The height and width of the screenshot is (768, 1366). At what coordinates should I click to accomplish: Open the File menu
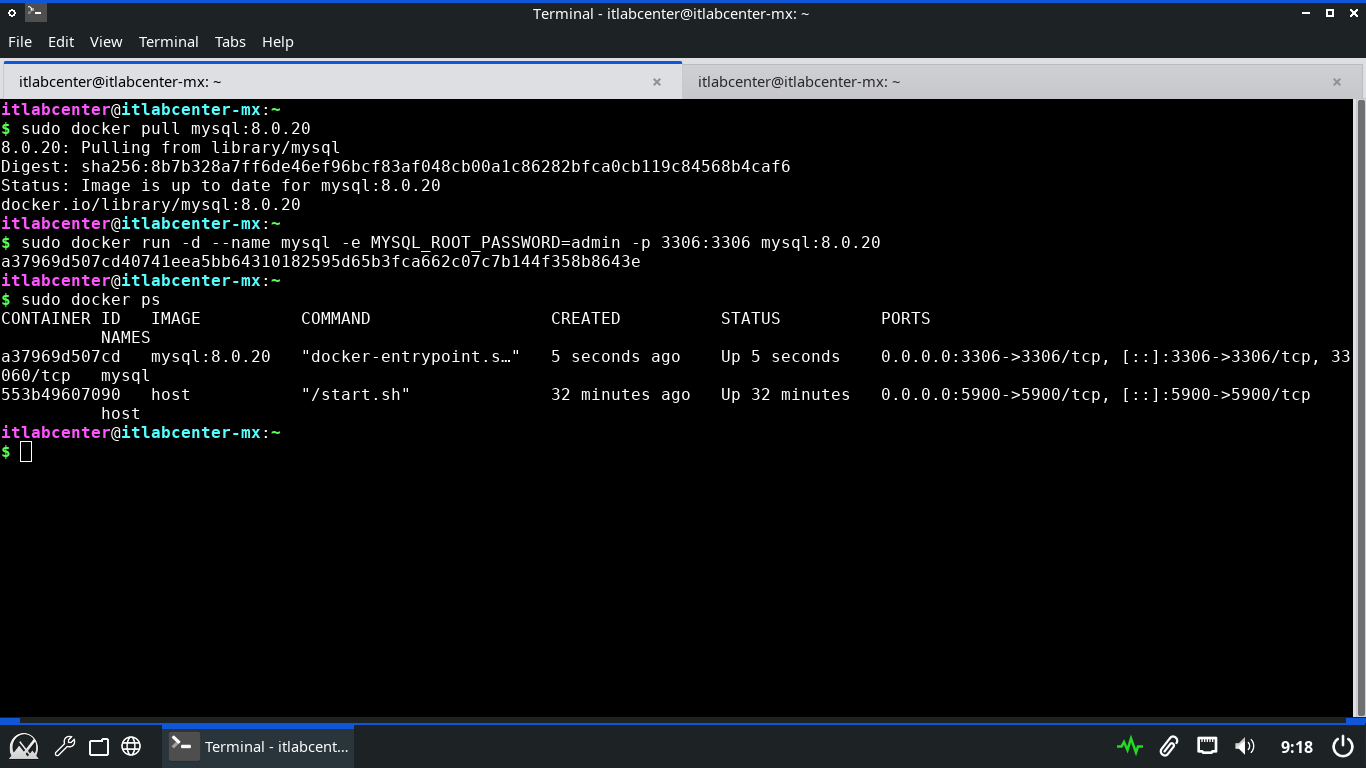pyautogui.click(x=20, y=42)
